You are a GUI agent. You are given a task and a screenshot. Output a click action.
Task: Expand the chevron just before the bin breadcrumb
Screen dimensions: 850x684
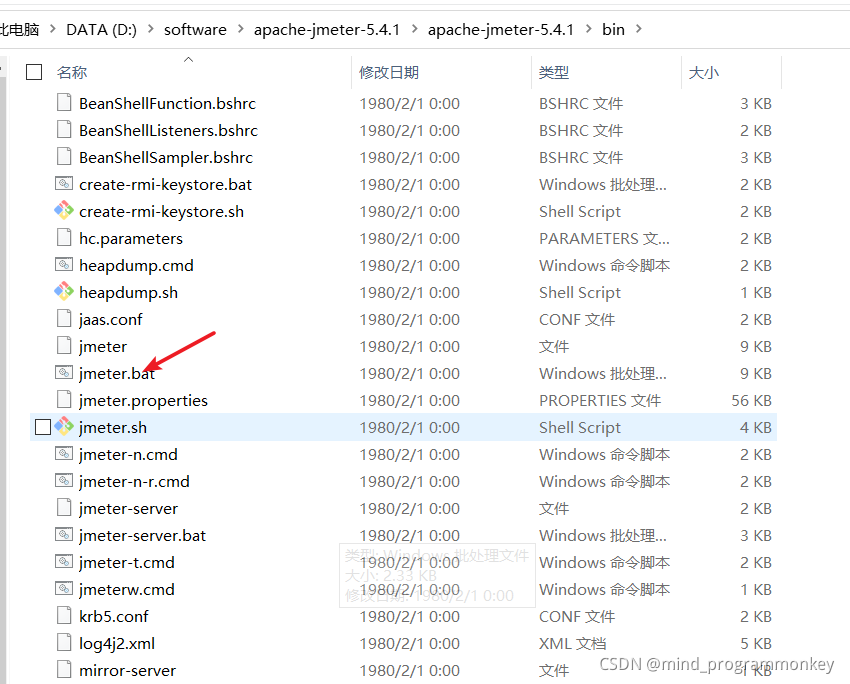tap(589, 29)
